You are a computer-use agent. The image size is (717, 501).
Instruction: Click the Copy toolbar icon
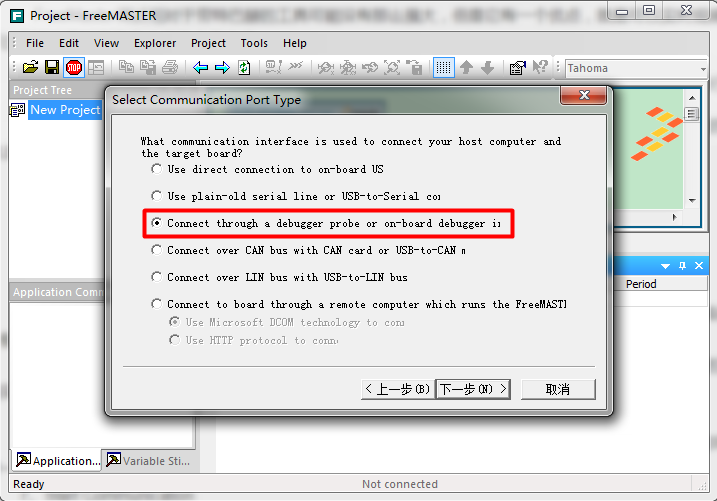(x=126, y=68)
